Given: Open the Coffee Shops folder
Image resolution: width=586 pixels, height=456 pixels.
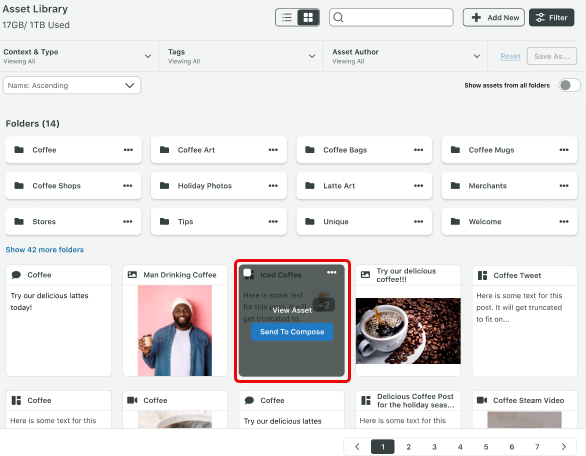Looking at the screenshot, I should pos(74,186).
